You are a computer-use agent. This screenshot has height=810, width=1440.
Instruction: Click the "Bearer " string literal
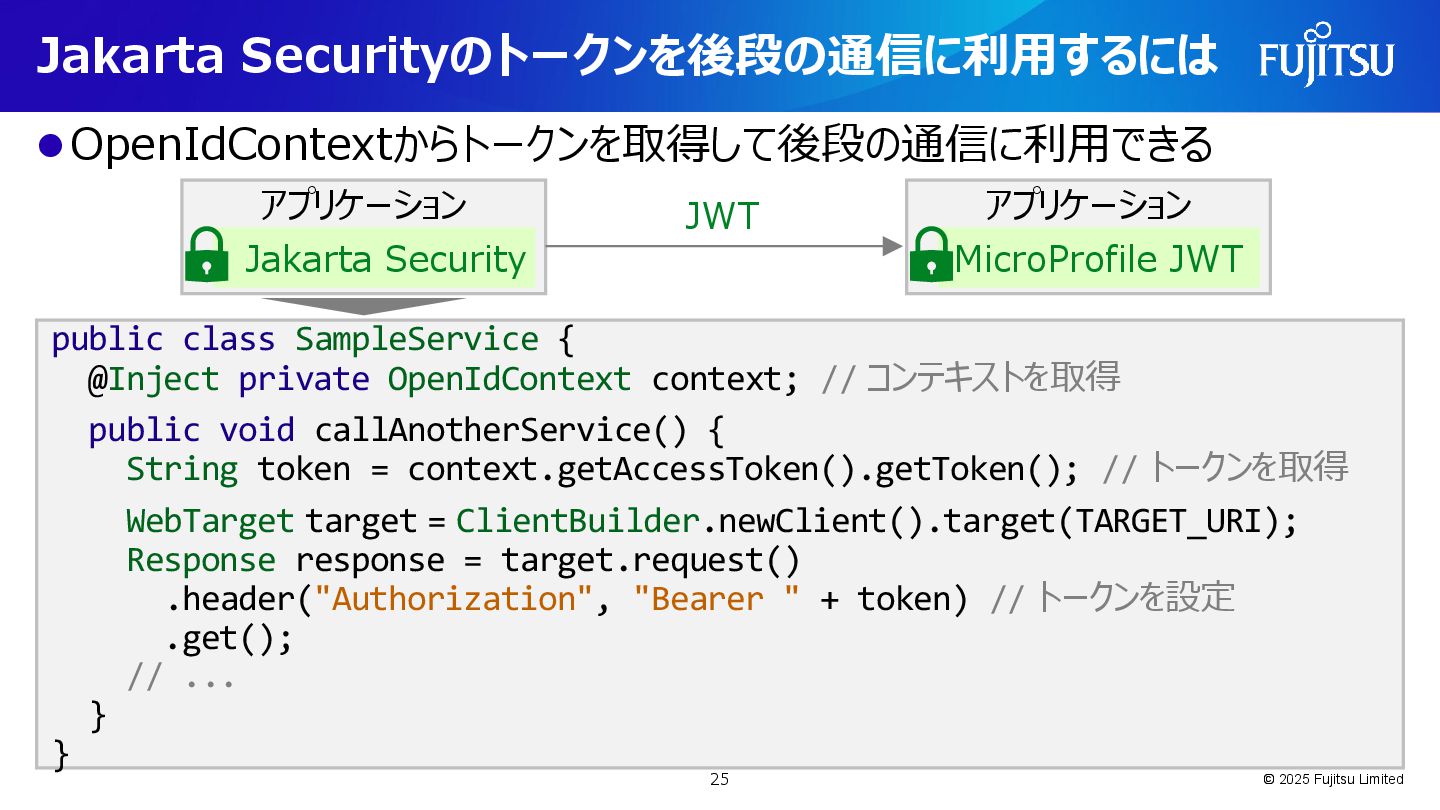click(x=716, y=598)
